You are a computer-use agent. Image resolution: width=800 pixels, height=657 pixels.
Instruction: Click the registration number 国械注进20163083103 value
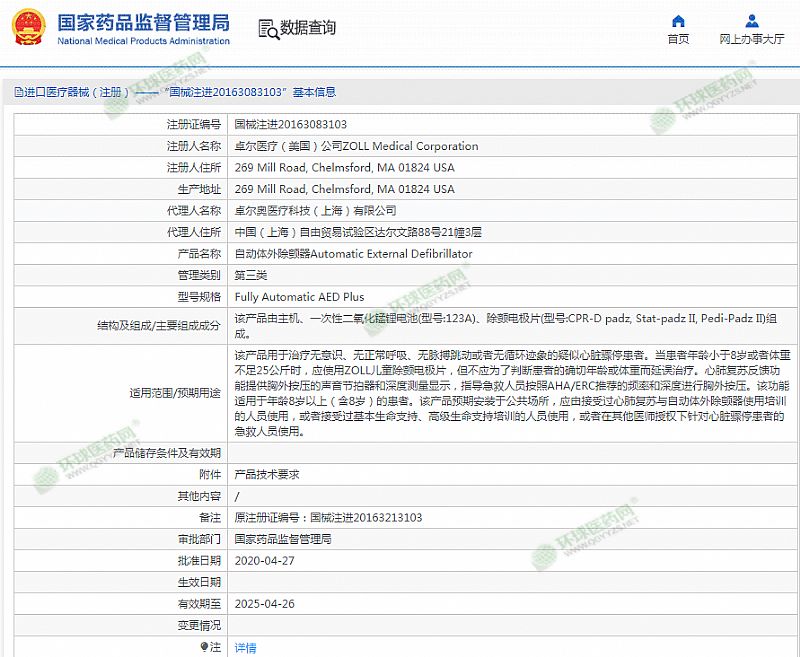290,125
